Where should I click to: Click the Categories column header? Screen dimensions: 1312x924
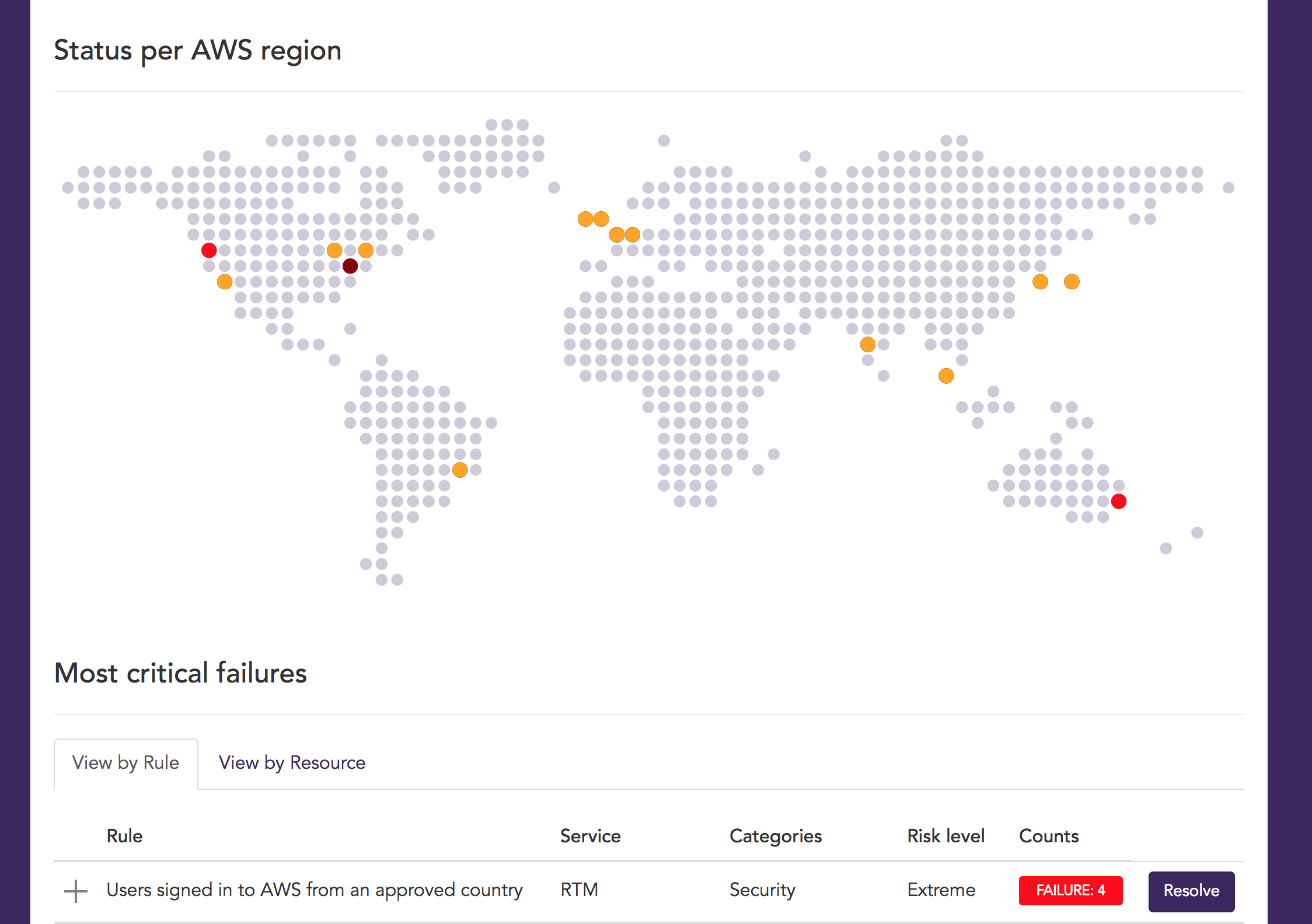(775, 836)
